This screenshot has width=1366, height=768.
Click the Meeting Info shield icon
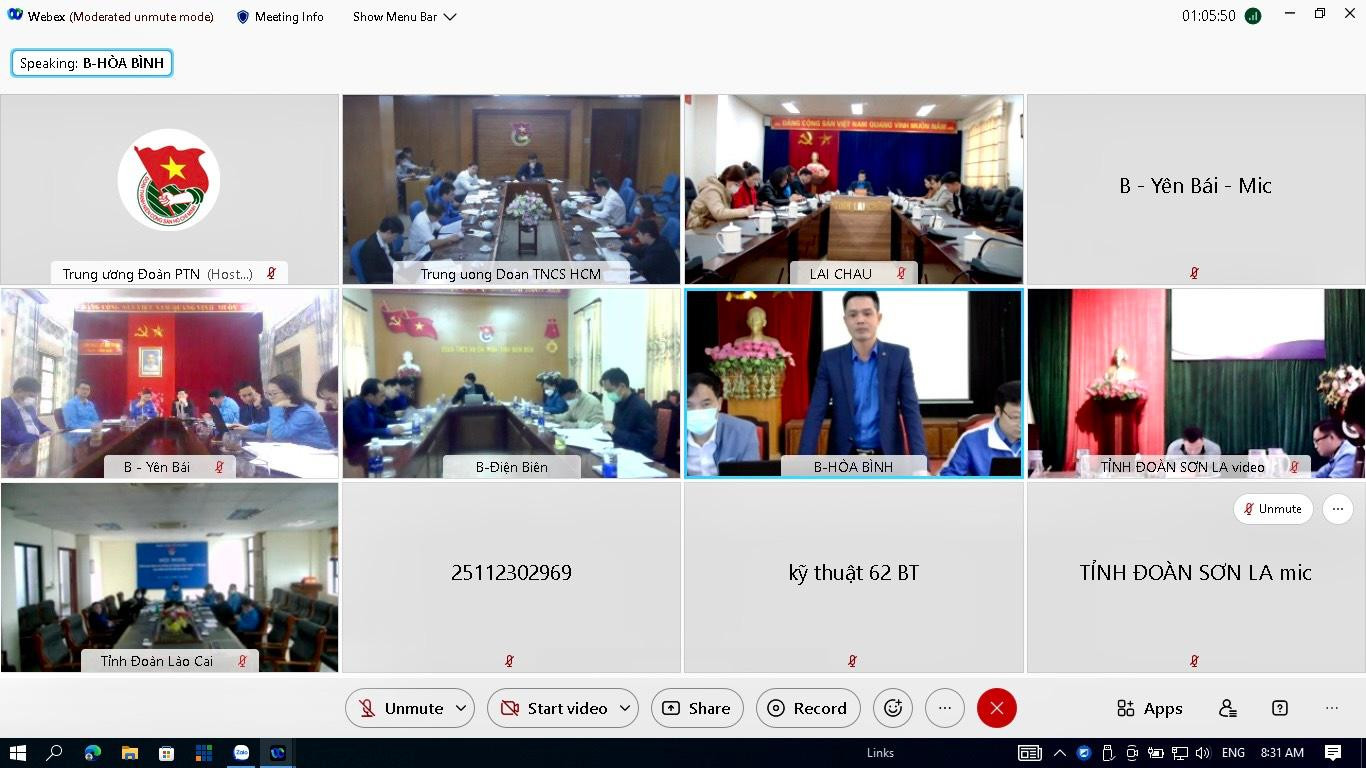click(x=243, y=17)
